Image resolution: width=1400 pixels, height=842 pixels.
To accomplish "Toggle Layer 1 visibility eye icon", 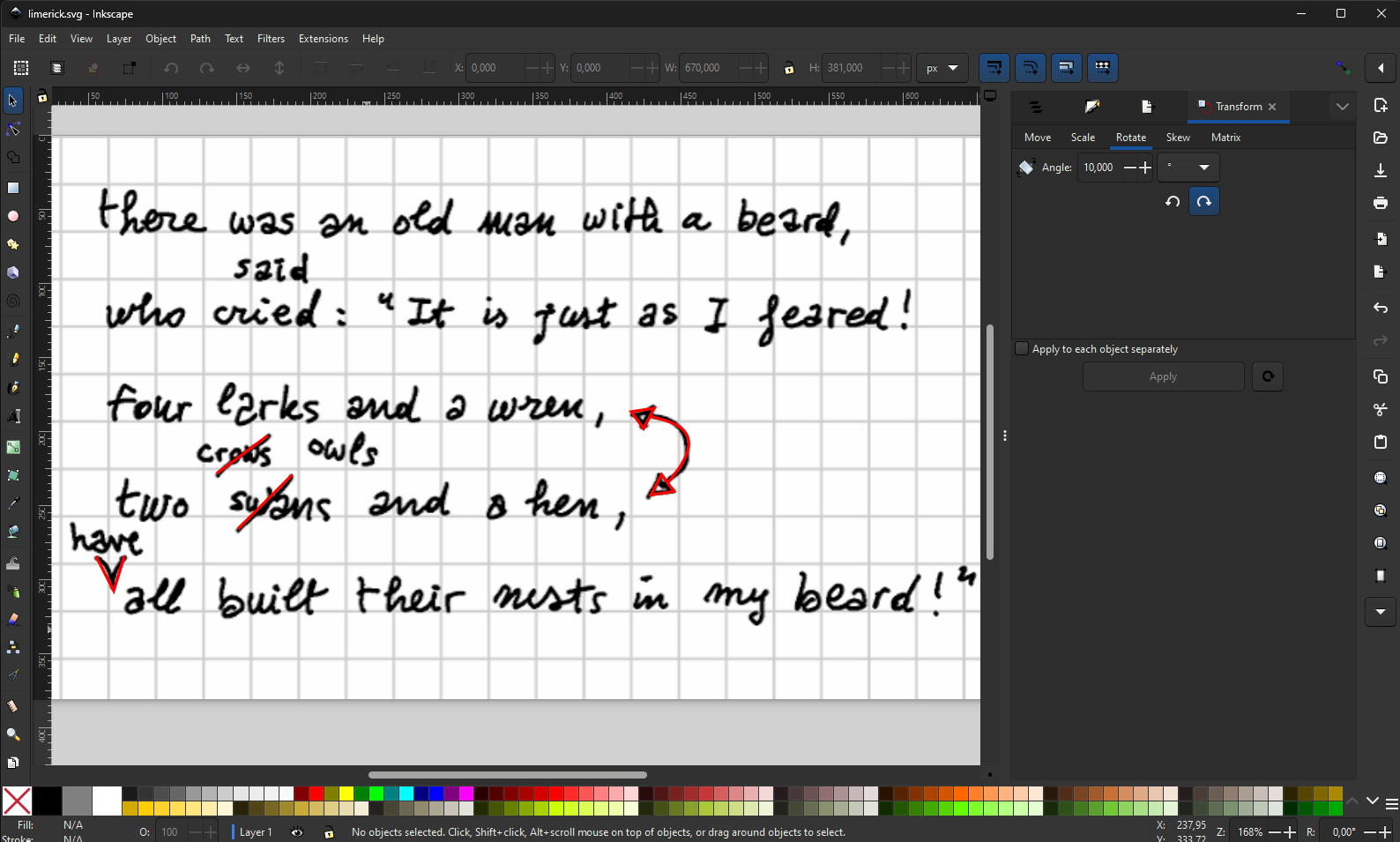I will 297,832.
